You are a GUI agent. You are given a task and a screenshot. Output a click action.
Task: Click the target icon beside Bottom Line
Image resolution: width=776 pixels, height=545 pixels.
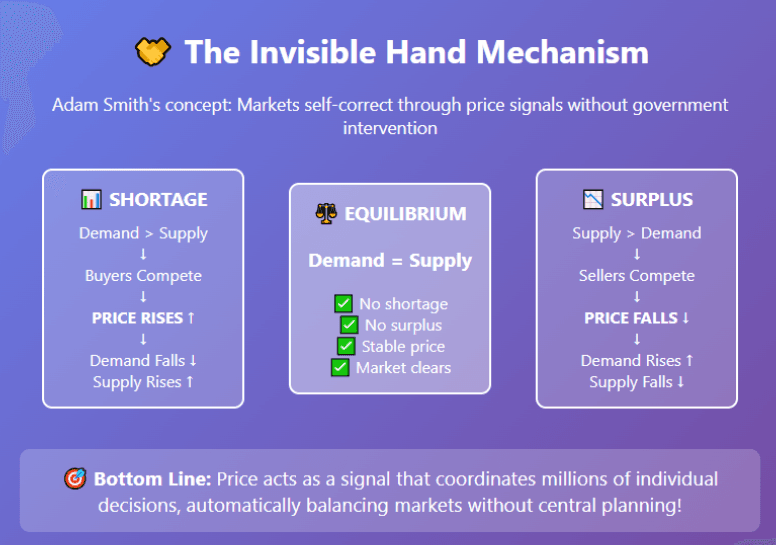(x=74, y=479)
